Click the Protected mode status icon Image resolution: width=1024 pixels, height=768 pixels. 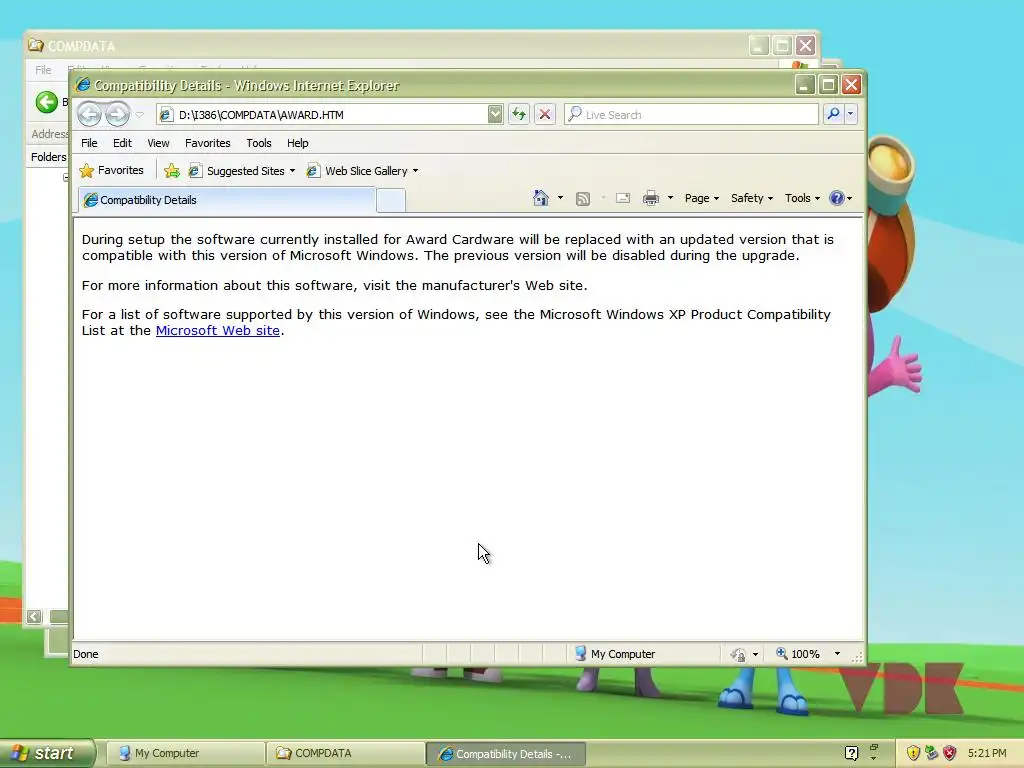tap(738, 654)
